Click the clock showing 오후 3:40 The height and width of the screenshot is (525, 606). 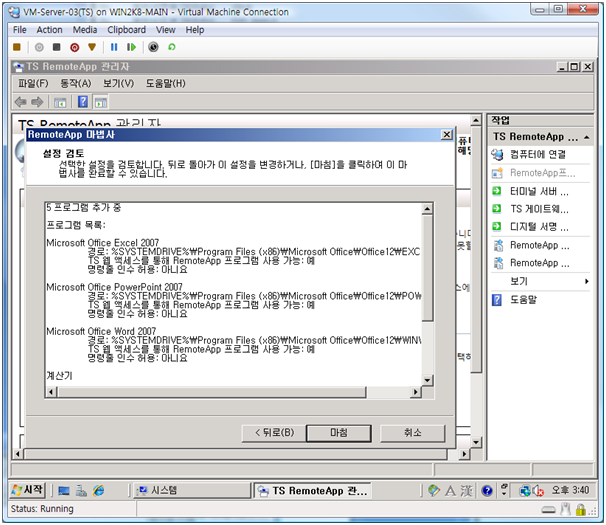tap(570, 490)
